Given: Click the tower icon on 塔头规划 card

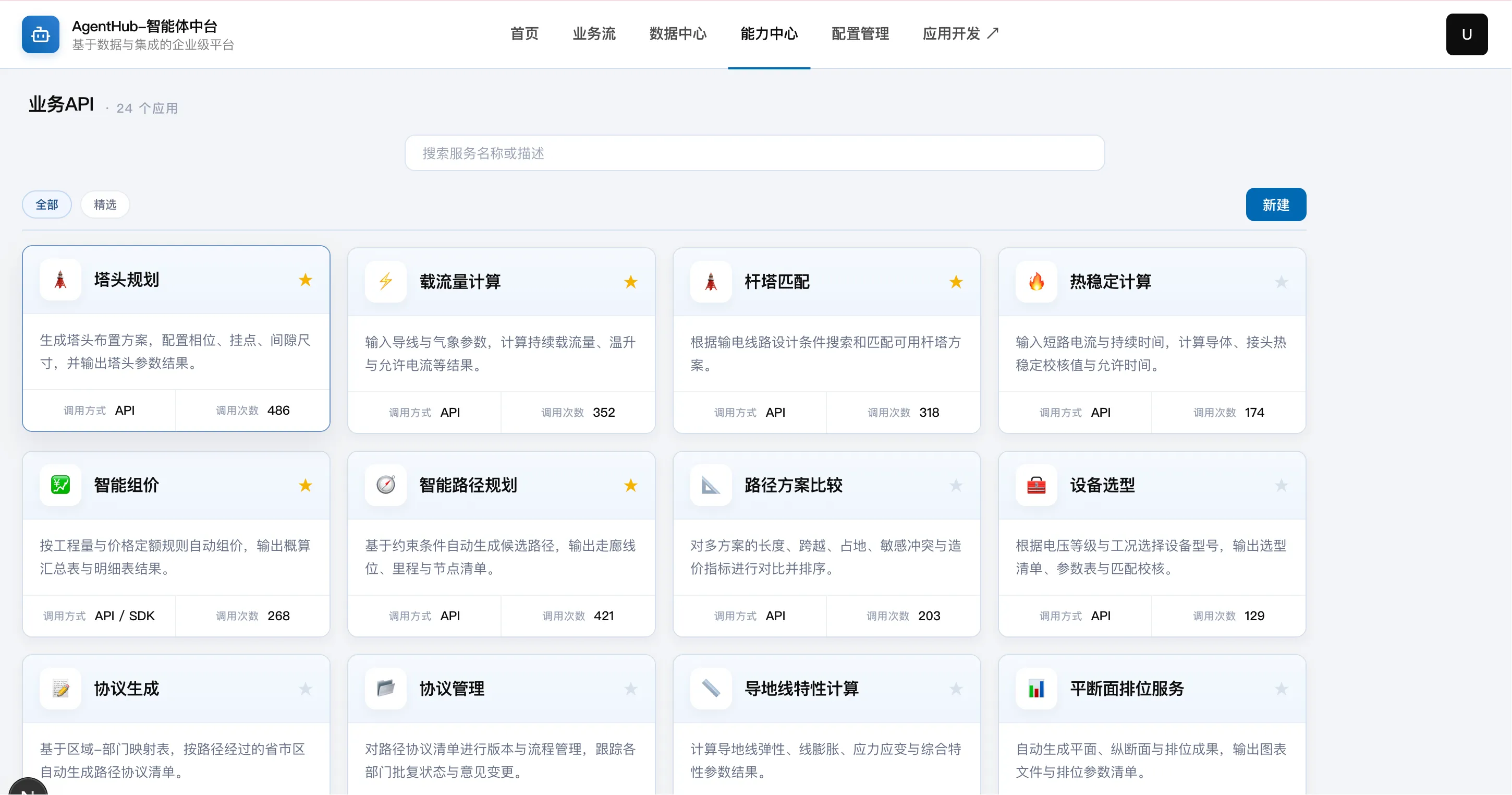Looking at the screenshot, I should click(x=60, y=280).
